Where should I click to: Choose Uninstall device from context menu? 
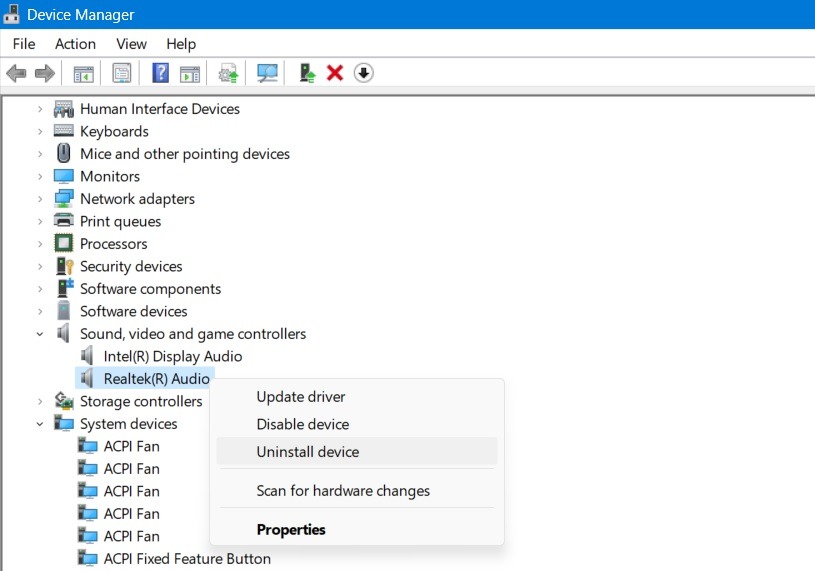pyautogui.click(x=357, y=452)
